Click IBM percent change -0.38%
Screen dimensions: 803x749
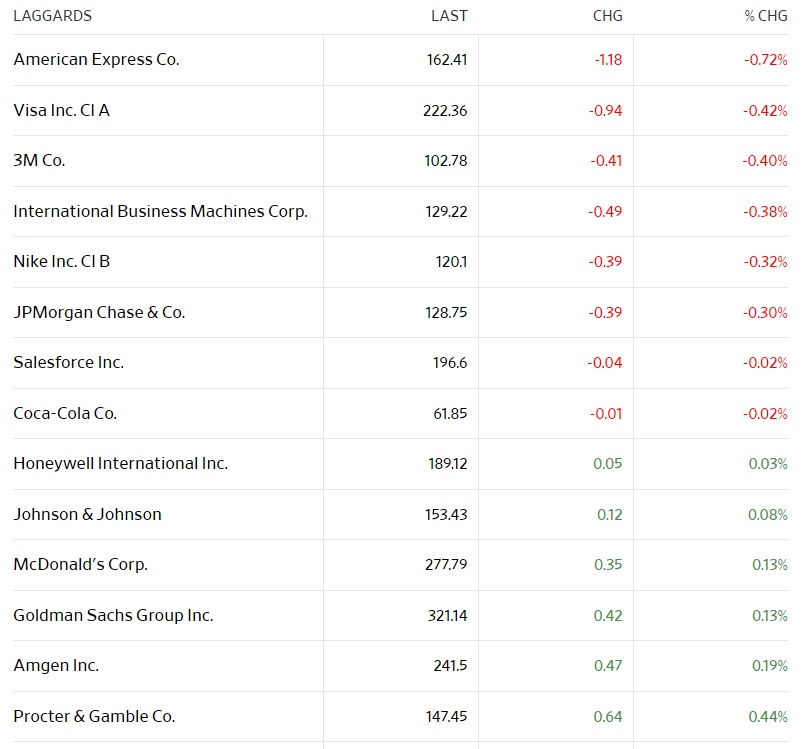765,211
